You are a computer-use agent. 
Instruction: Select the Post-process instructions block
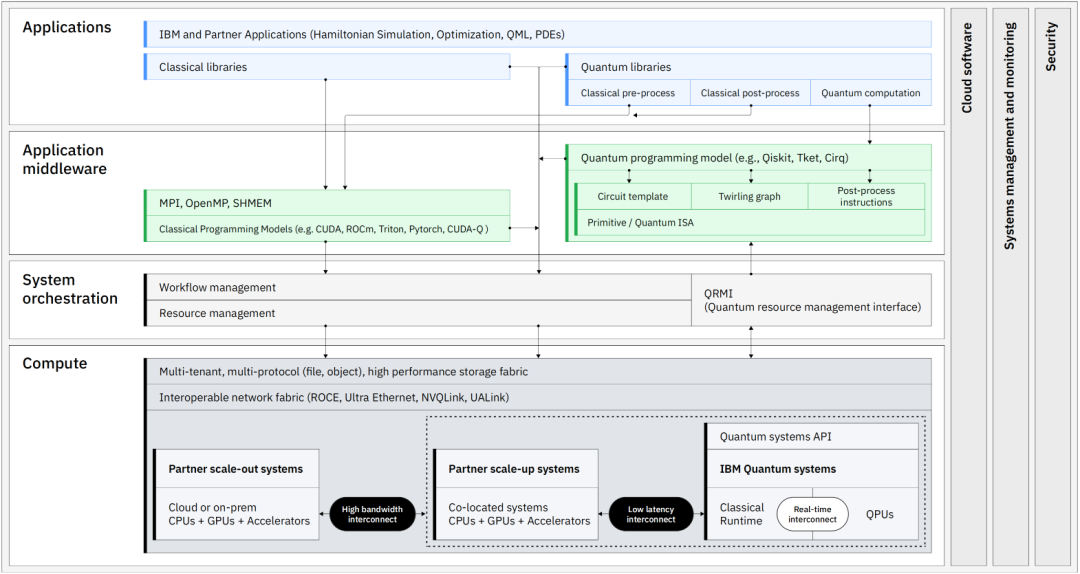866,197
